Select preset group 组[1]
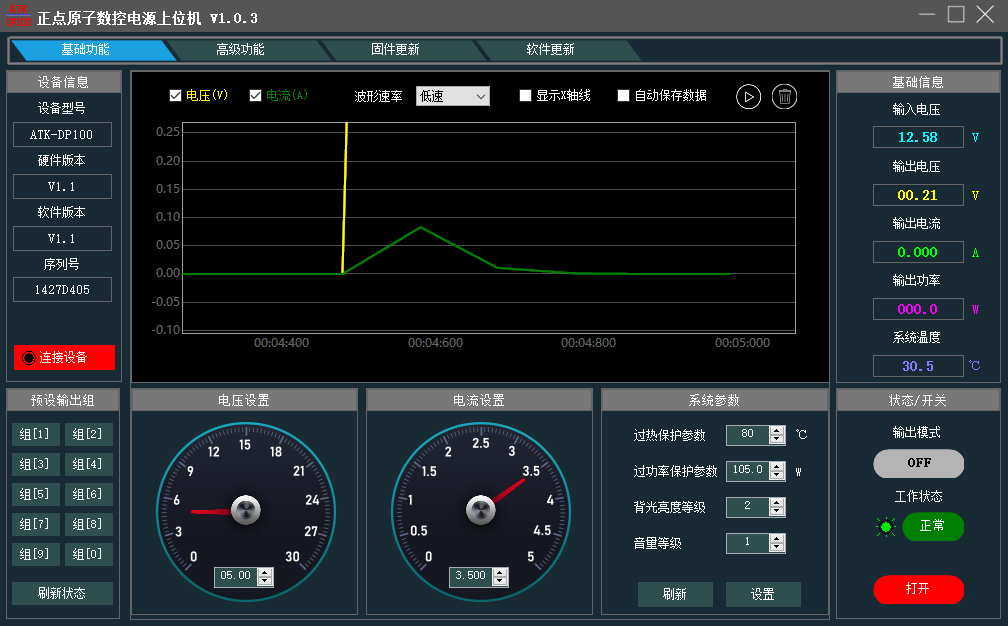Image resolution: width=1008 pixels, height=626 pixels. (x=35, y=434)
